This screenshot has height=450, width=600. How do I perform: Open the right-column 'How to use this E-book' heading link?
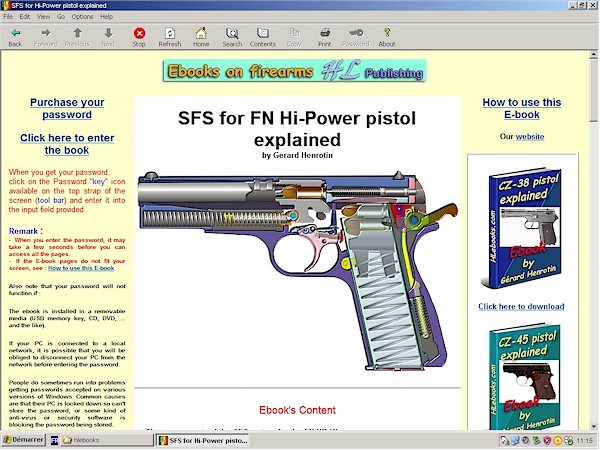click(x=522, y=108)
